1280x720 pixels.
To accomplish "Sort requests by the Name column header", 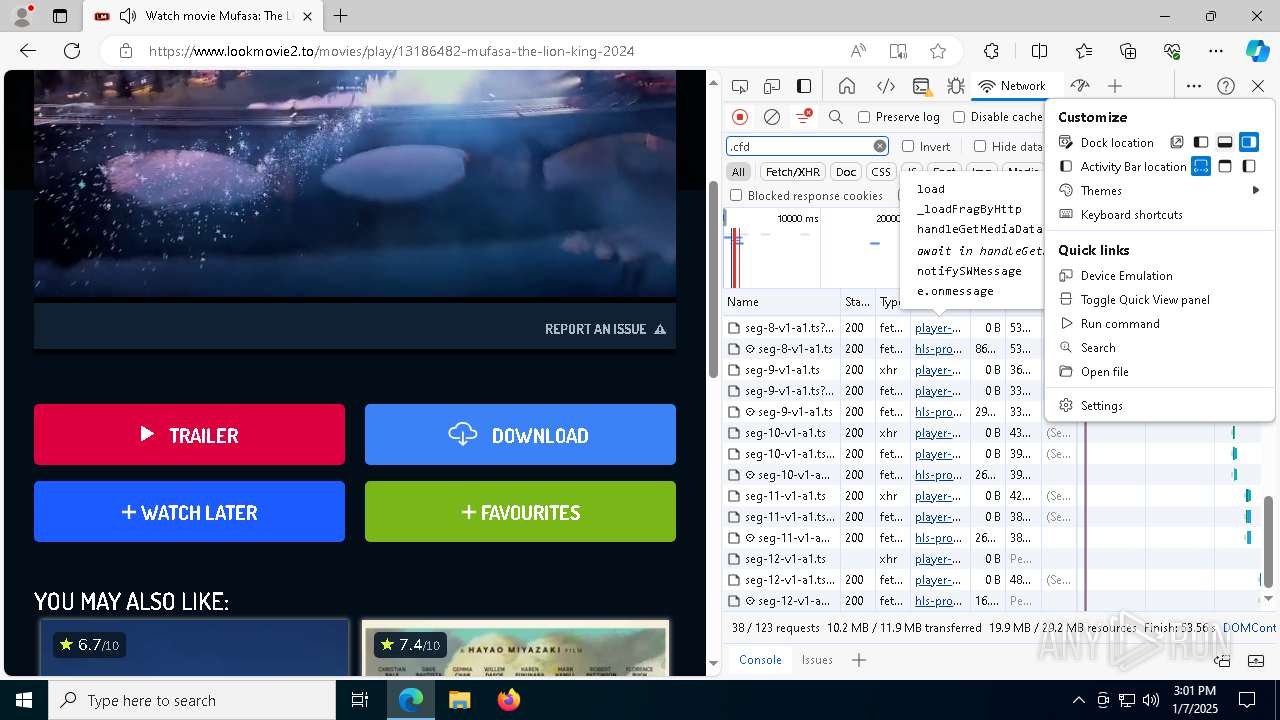I will click(x=782, y=301).
